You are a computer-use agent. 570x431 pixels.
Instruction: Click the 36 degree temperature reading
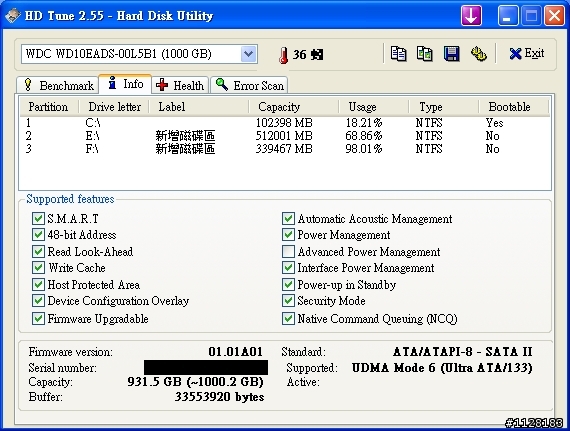[x=308, y=55]
